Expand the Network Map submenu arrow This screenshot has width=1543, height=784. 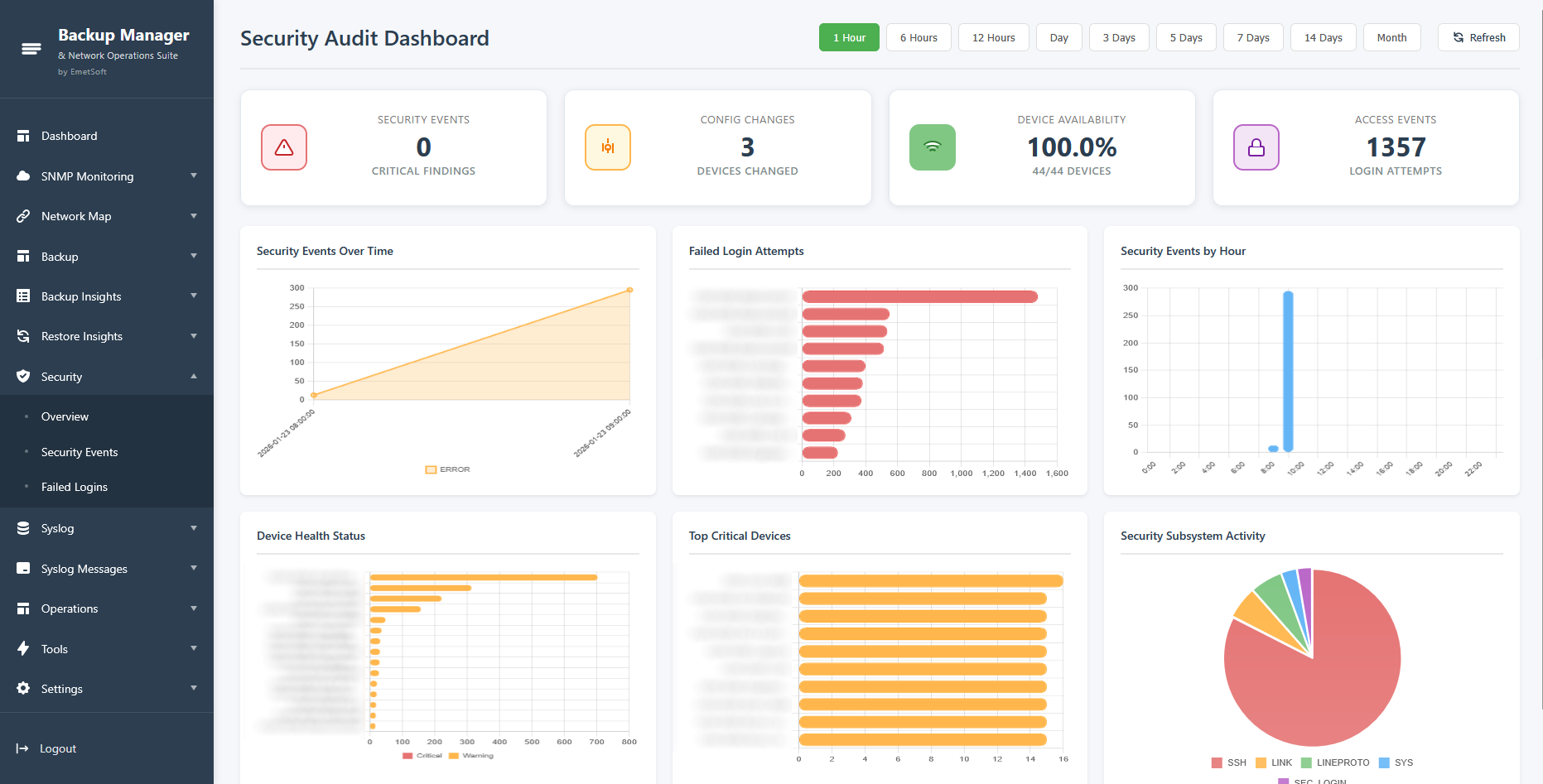(x=194, y=216)
